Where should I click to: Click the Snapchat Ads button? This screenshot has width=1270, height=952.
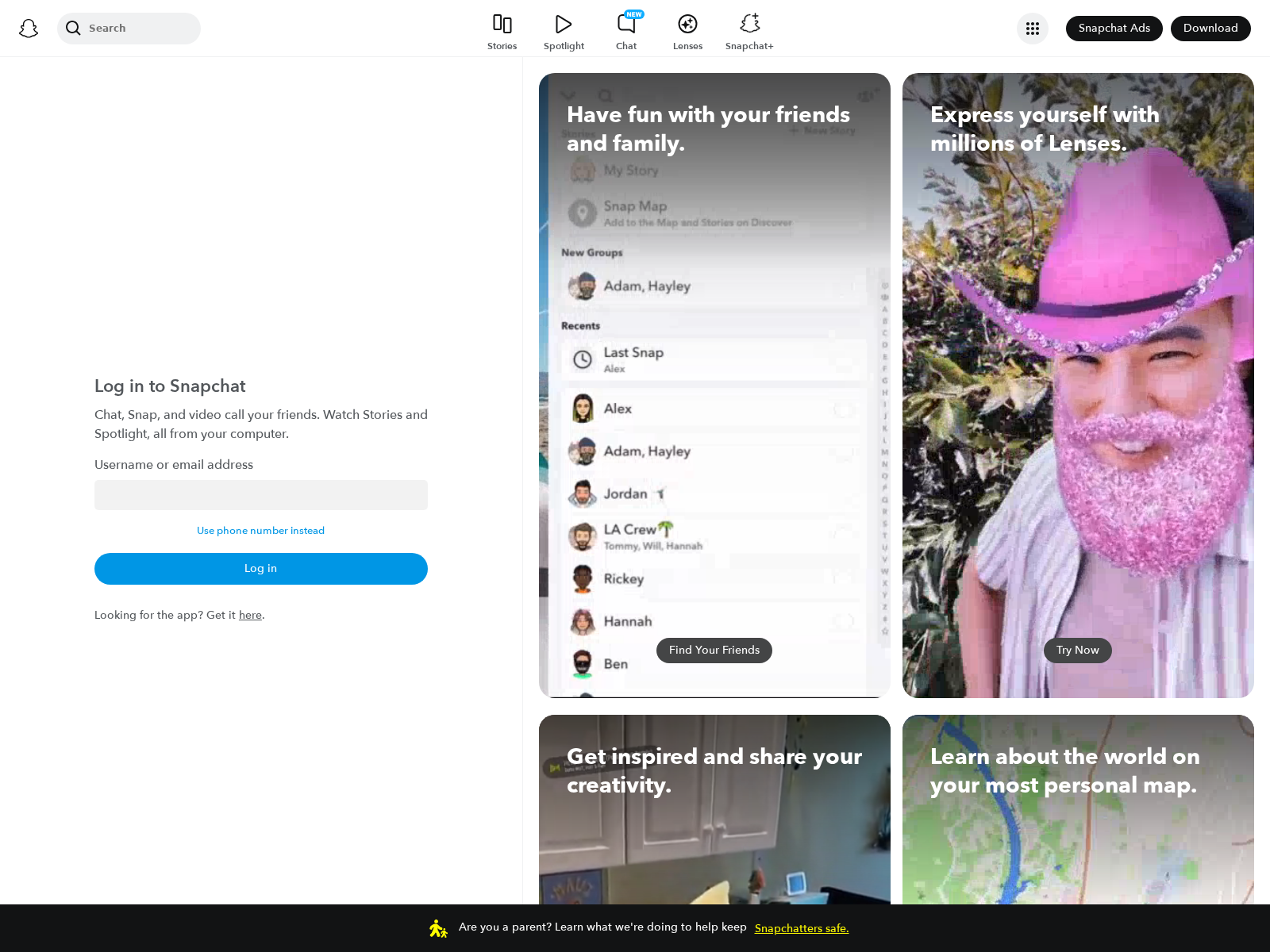(1114, 29)
